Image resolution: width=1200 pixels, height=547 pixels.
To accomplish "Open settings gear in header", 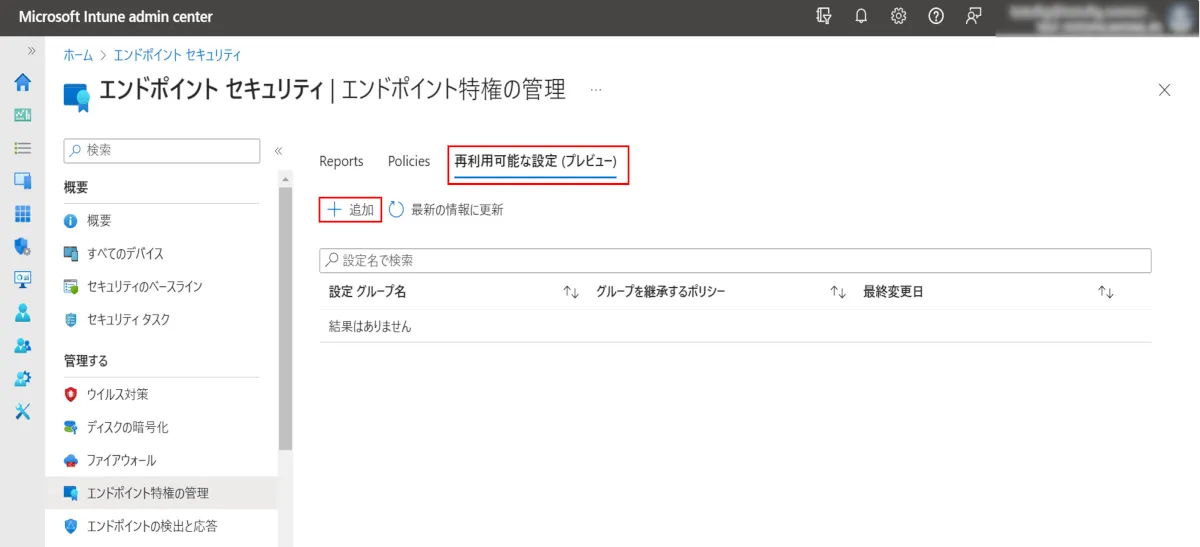I will point(898,16).
